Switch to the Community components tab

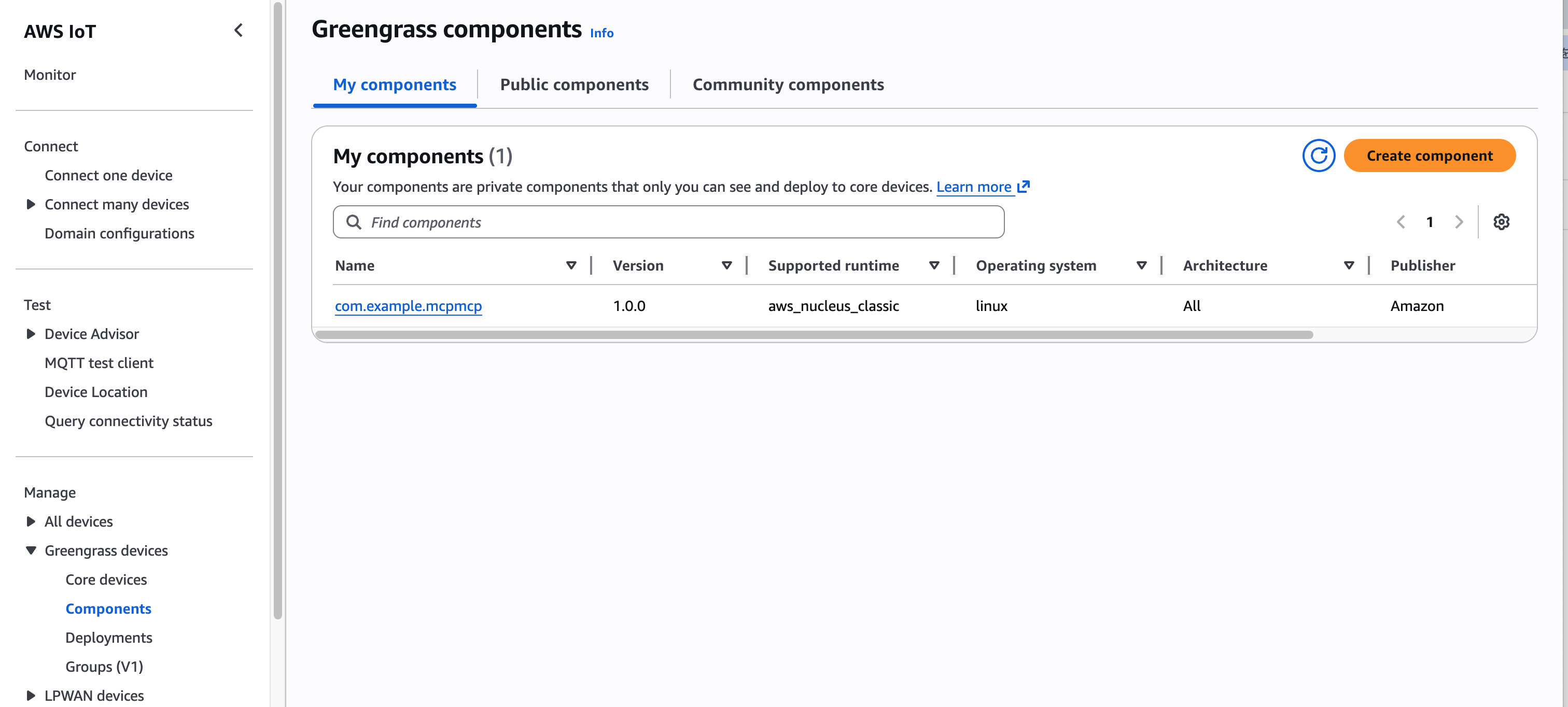click(788, 84)
